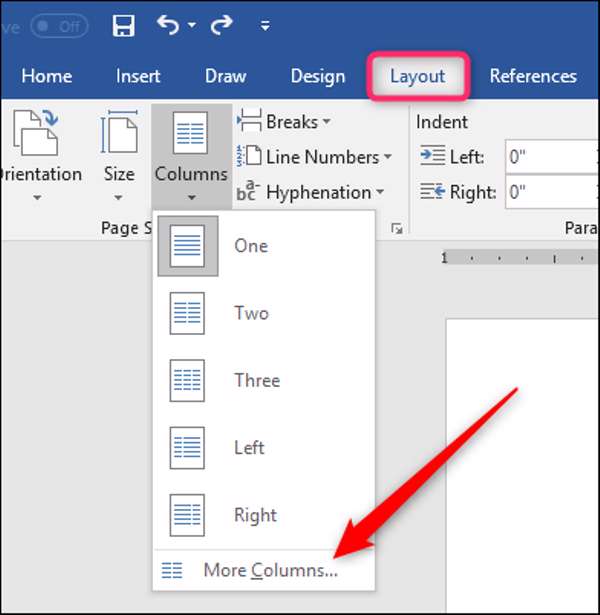The width and height of the screenshot is (600, 615).
Task: Click the Save floppy disk icon
Action: 124,26
